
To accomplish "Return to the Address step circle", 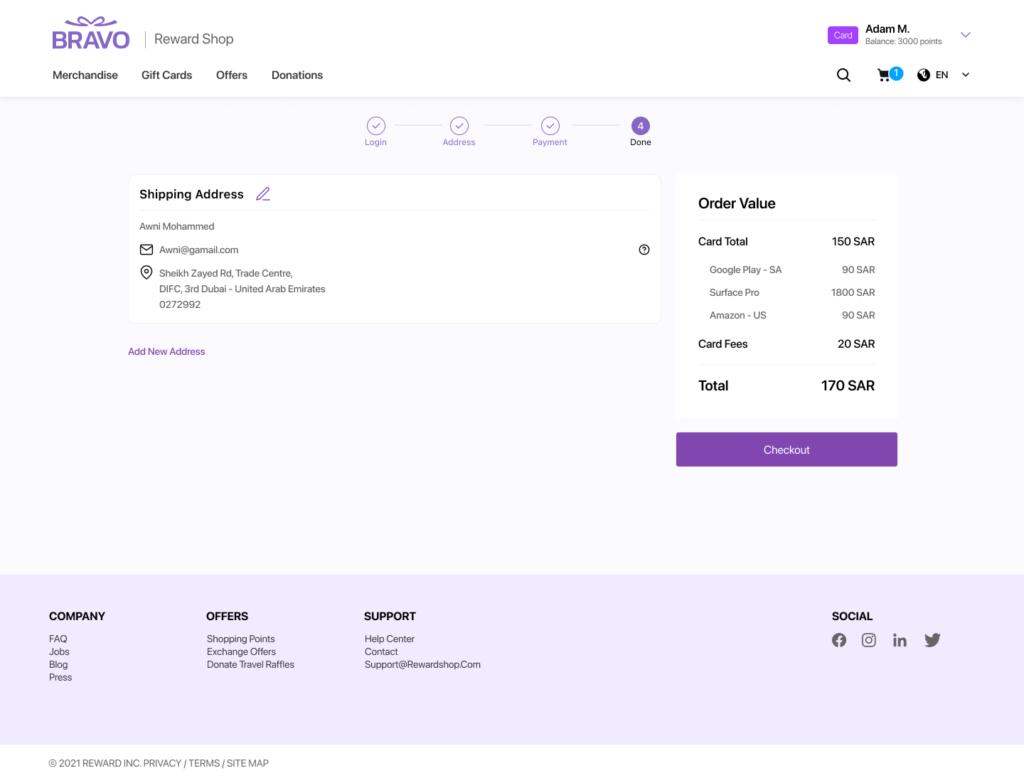I will tap(459, 126).
